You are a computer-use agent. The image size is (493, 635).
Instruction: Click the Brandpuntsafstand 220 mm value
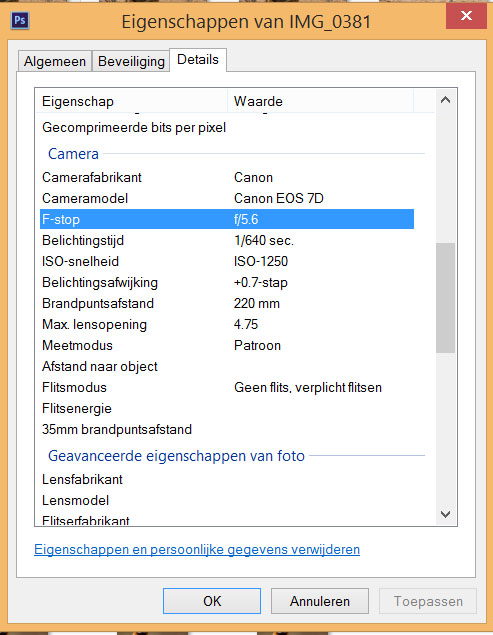257,303
